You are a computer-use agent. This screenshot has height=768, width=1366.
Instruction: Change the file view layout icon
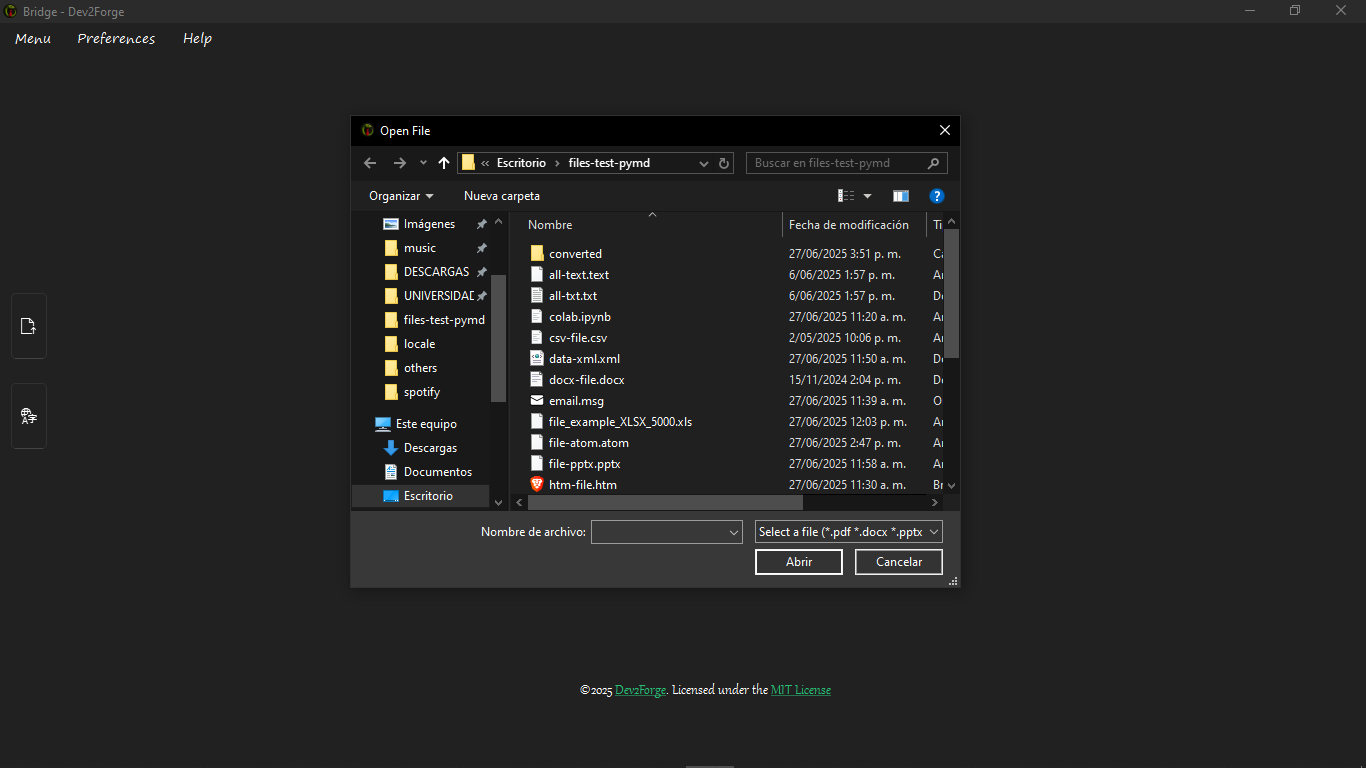pyautogui.click(x=847, y=196)
